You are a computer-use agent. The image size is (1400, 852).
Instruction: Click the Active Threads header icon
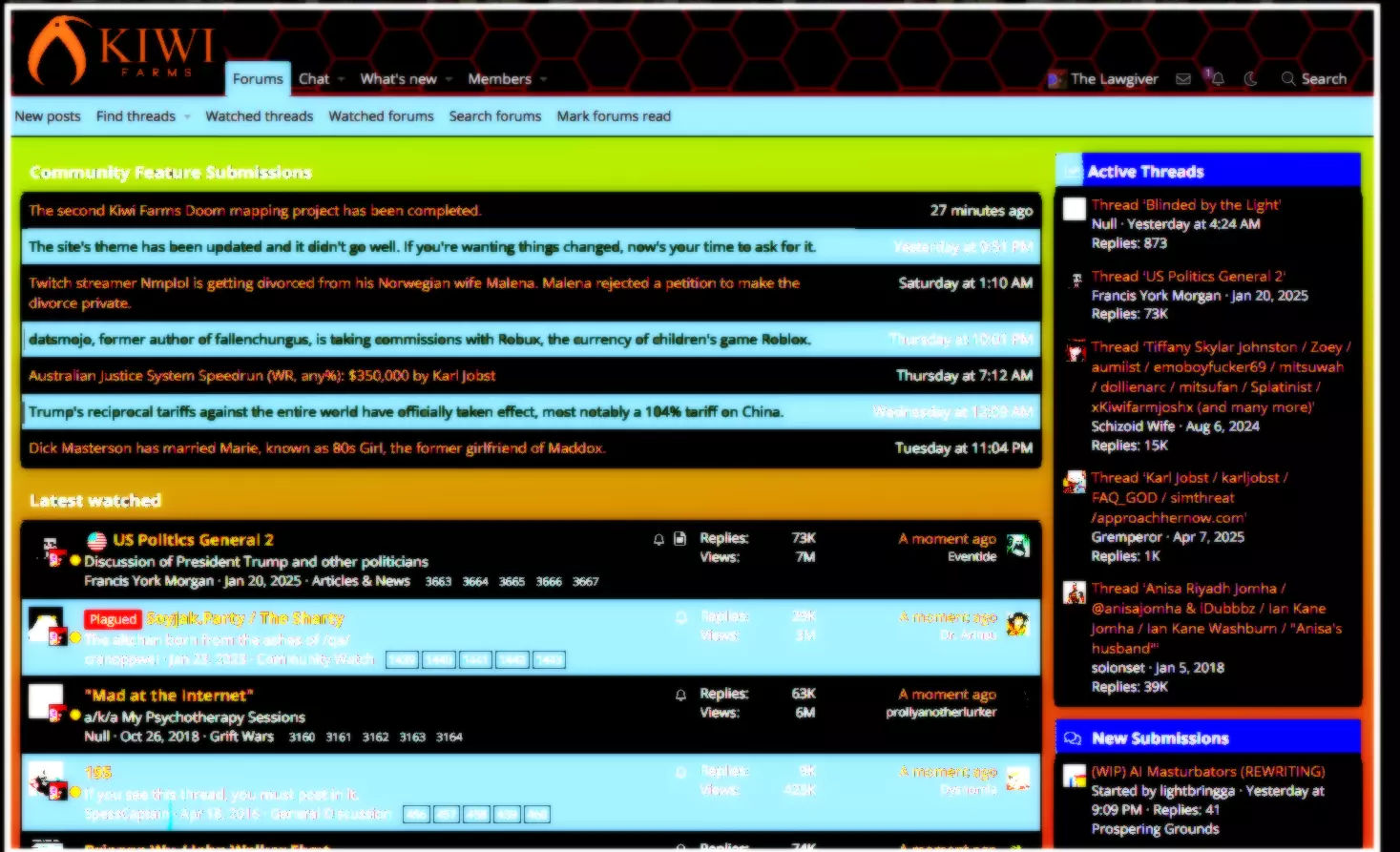(x=1071, y=172)
